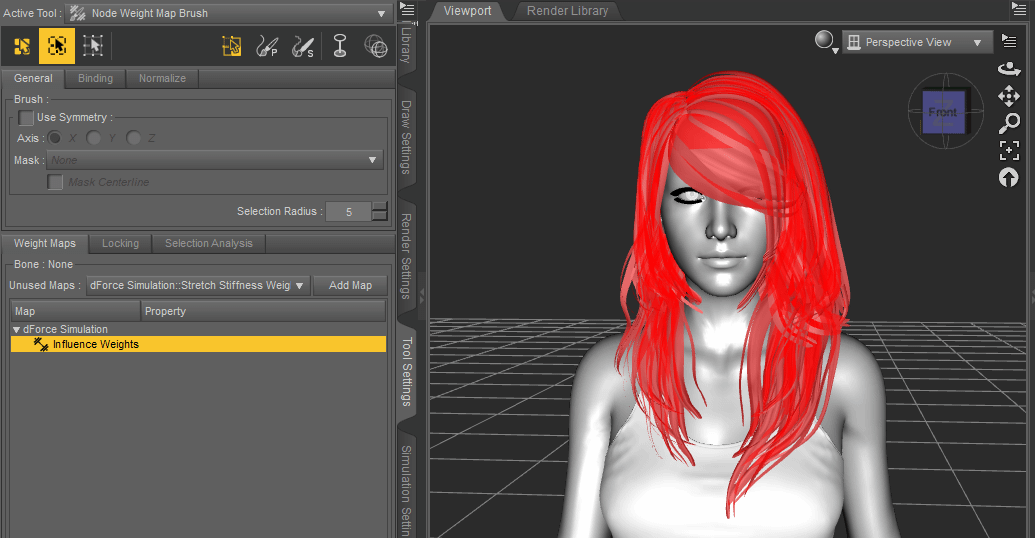
Task: Click the brush icon beside Influence Weights
Action: 41,345
